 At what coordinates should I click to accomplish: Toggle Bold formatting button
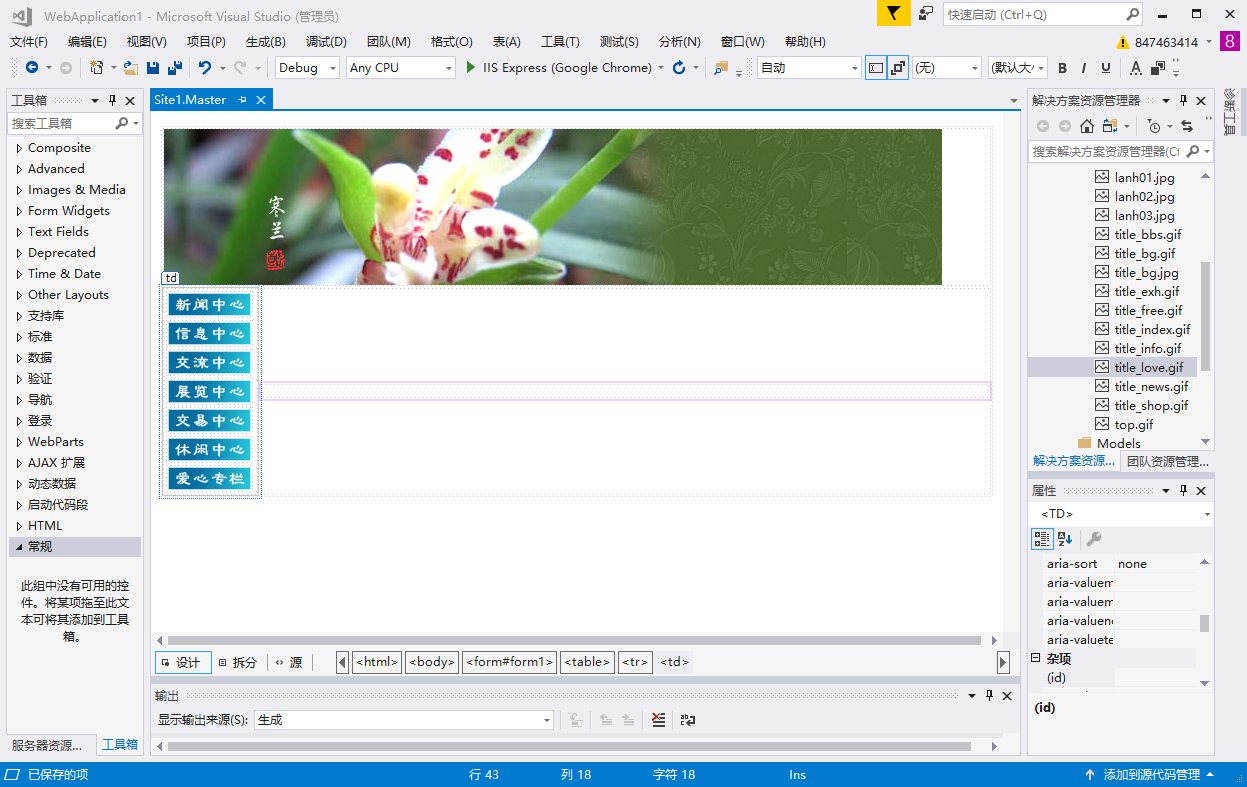coord(1062,68)
